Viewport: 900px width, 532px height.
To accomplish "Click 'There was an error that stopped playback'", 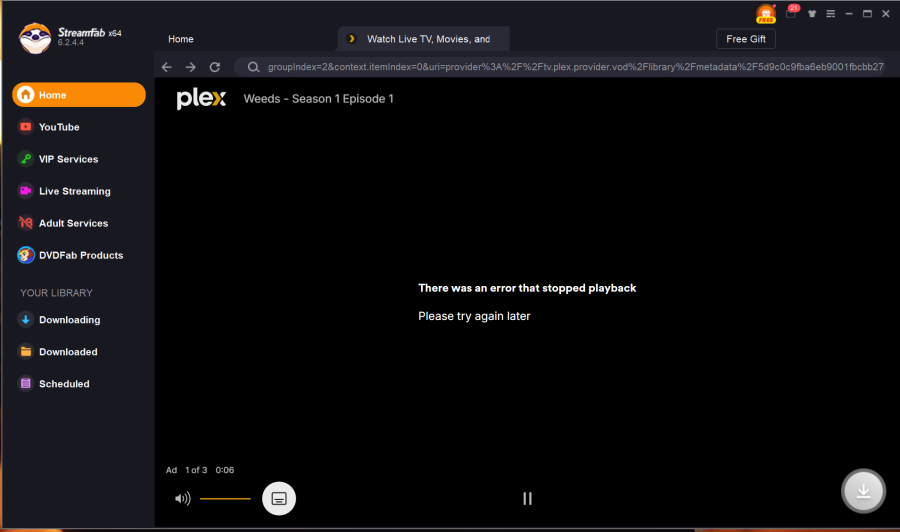I will coord(527,288).
